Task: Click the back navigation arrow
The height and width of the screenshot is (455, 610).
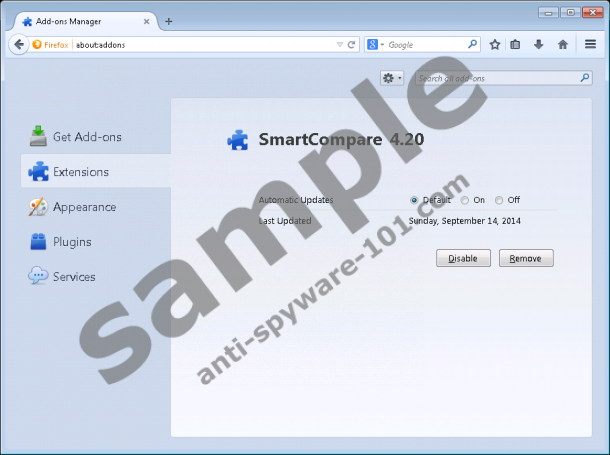Action: coord(18,44)
